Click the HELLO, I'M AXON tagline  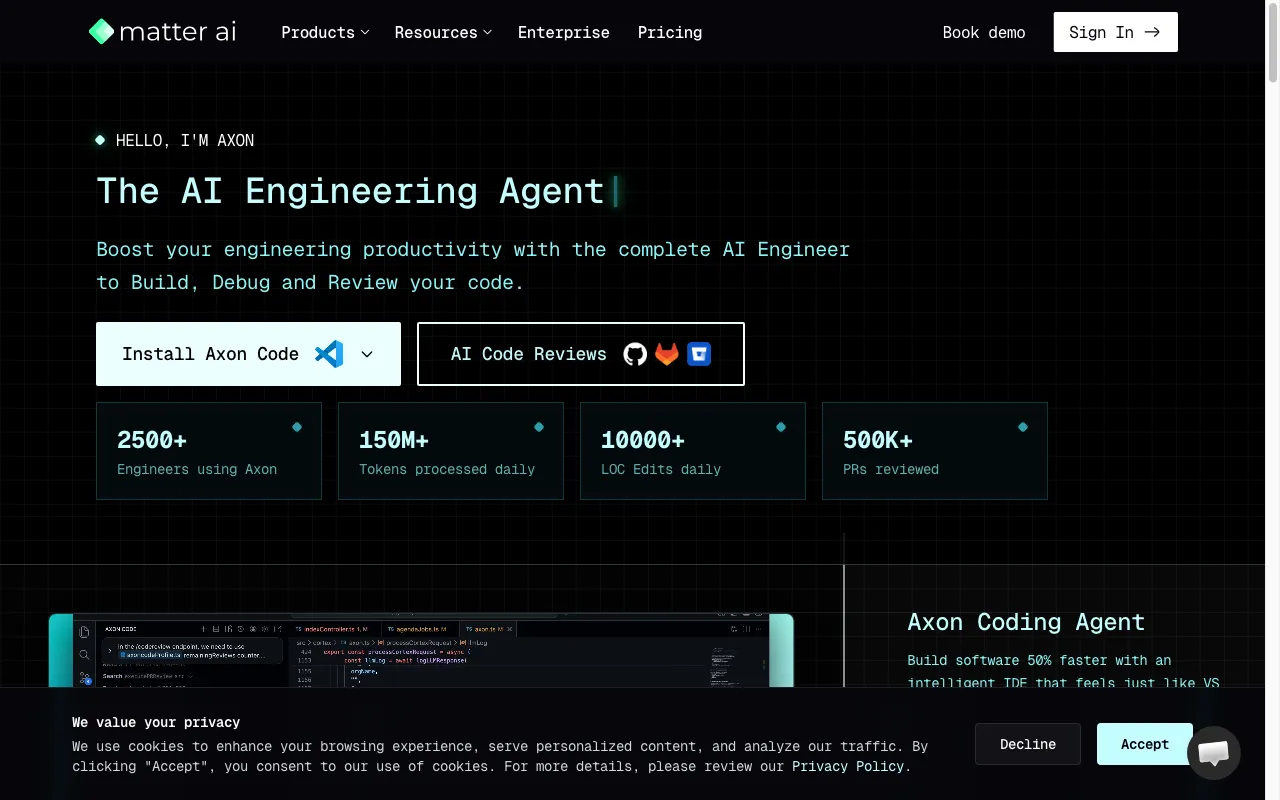(185, 140)
